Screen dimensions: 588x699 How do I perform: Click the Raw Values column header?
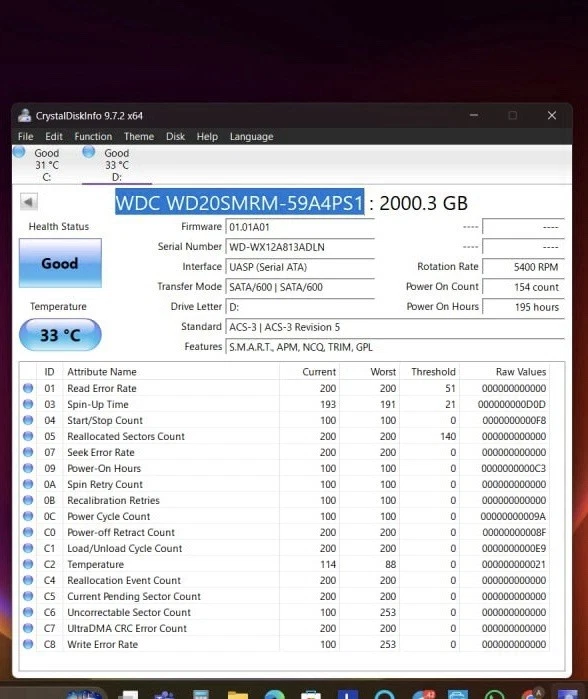point(504,372)
